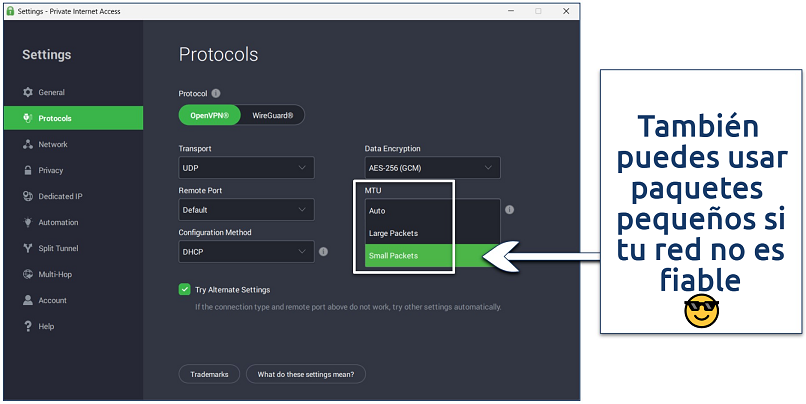Uncheck Try Alternate Settings checkbox
The width and height of the screenshot is (806, 404).
[185, 289]
